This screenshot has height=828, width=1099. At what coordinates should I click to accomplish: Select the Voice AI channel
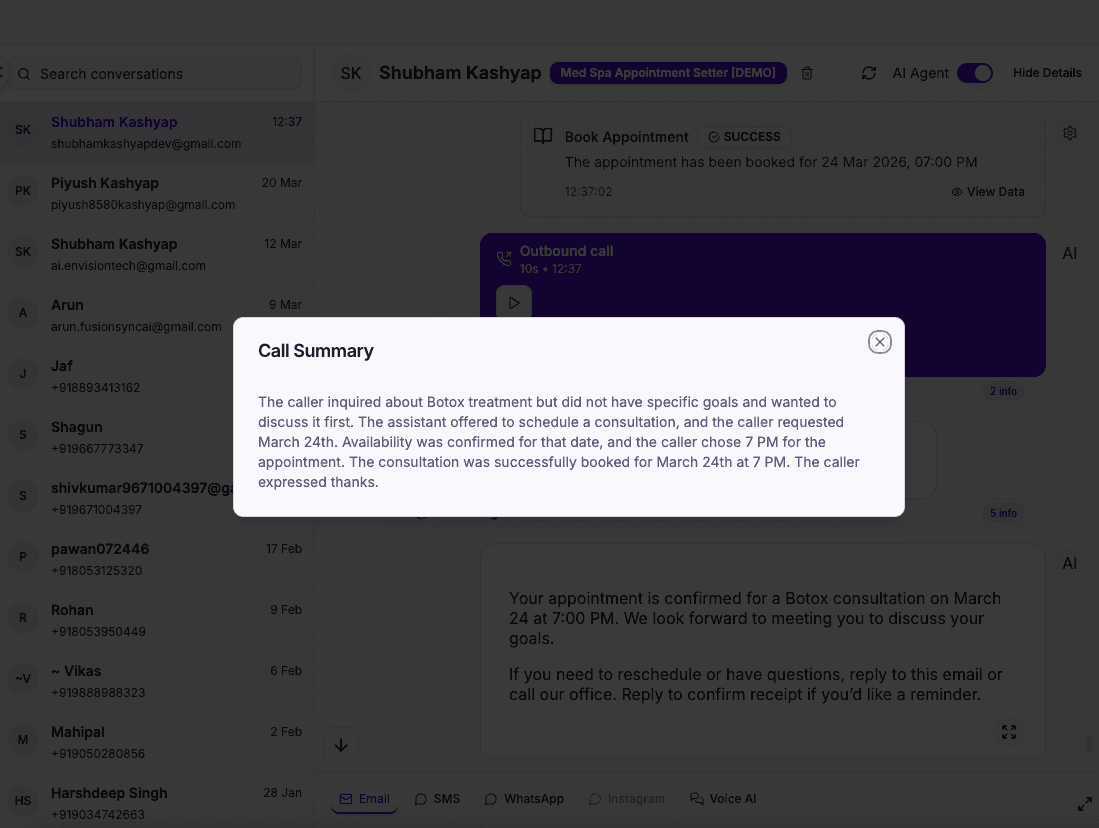tap(722, 798)
